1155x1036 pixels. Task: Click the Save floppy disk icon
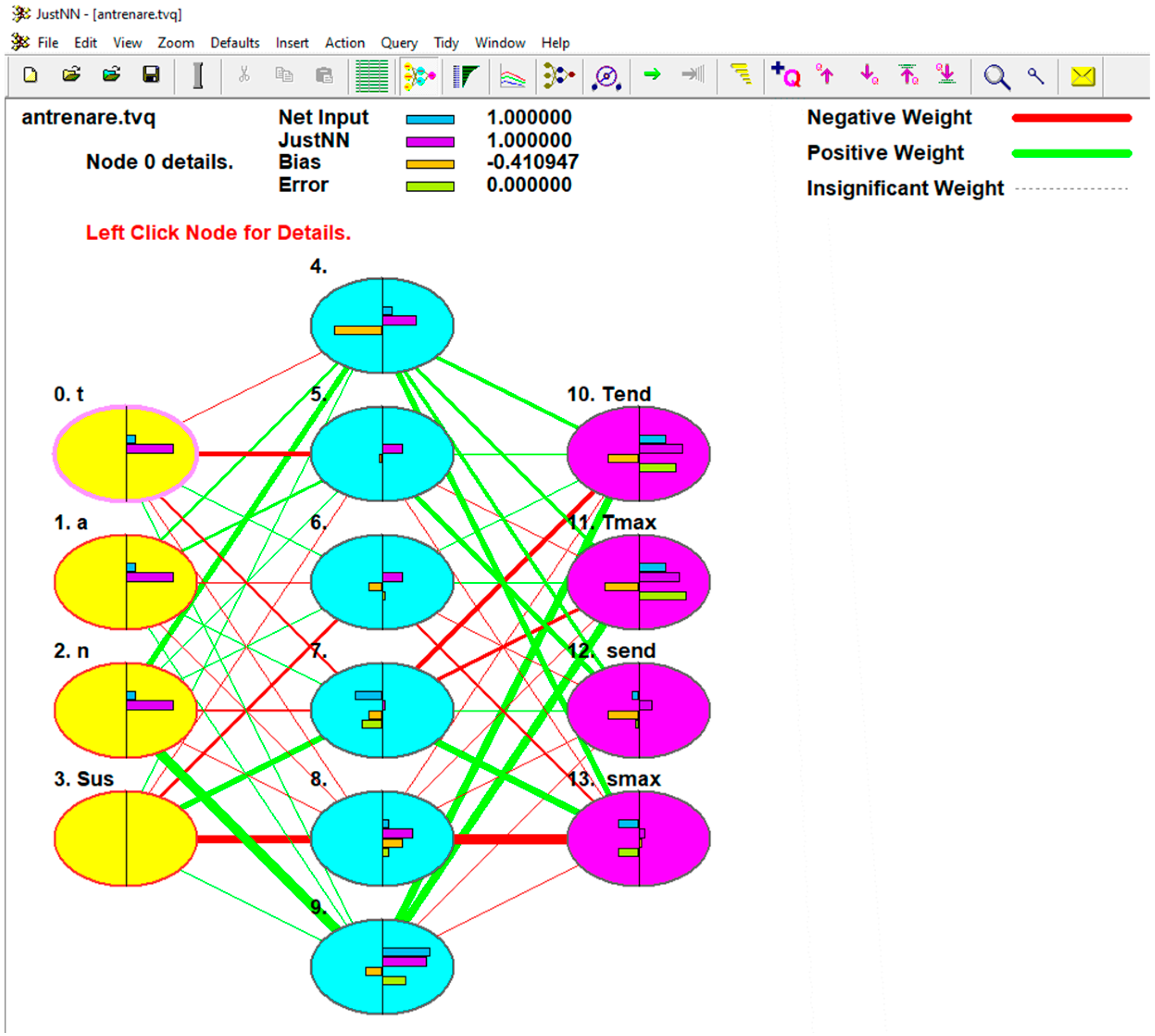coord(151,75)
